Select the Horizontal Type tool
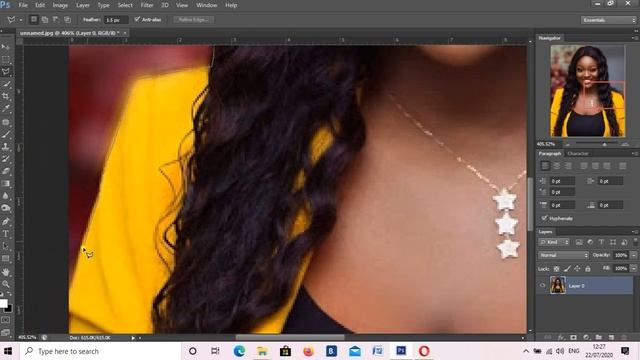Screen dimensions: 640x360 tap(6, 234)
